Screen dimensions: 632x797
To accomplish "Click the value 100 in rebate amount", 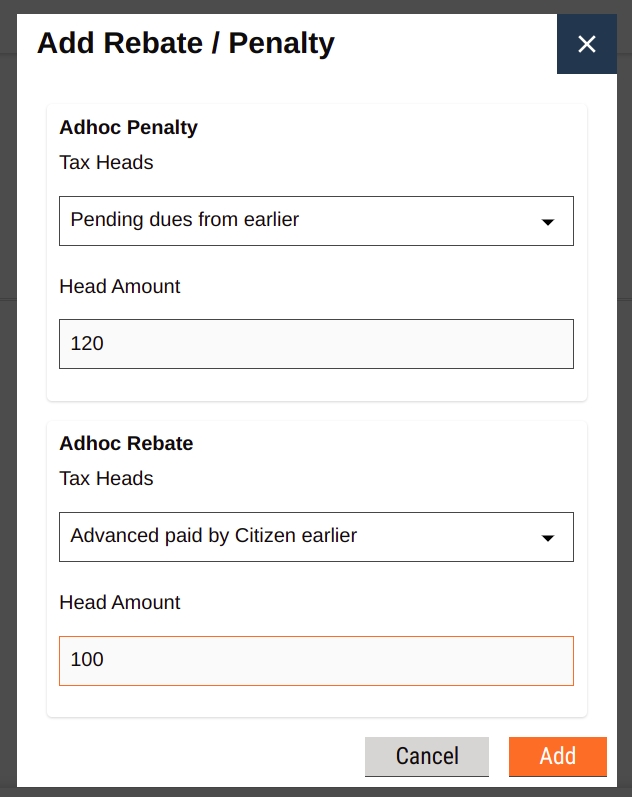I will click(87, 660).
